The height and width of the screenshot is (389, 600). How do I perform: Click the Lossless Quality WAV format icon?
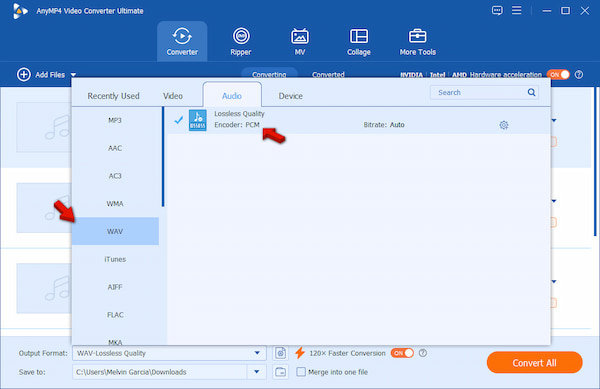(198, 120)
